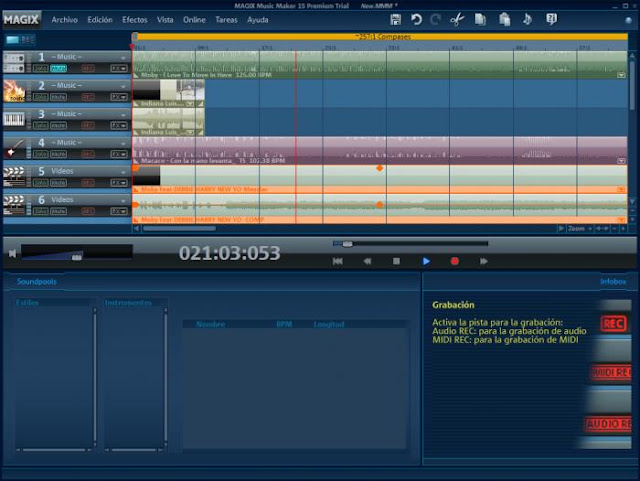Screen dimensions: 640x481
Task: Click the drum machine icon on track 1
Action: click(x=14, y=62)
